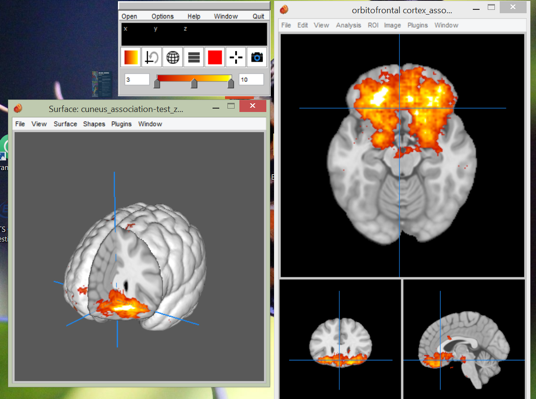This screenshot has height=399, width=536.
Task: Pick the solid red color swatch
Action: pyautogui.click(x=215, y=57)
